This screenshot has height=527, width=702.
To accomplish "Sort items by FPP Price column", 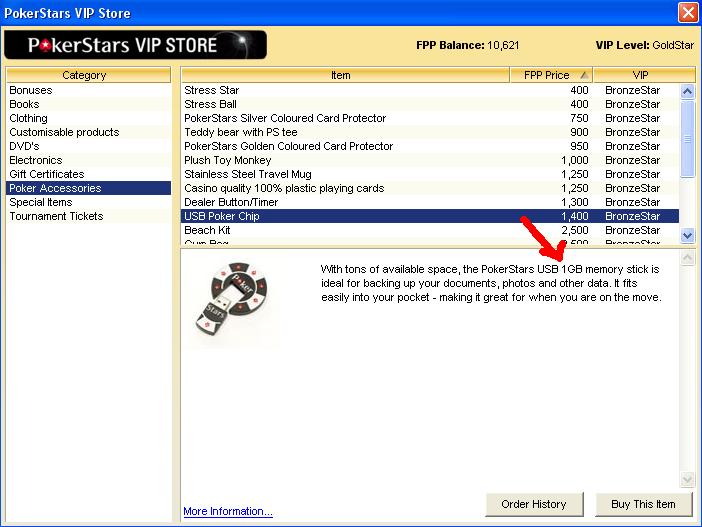I will [x=552, y=75].
